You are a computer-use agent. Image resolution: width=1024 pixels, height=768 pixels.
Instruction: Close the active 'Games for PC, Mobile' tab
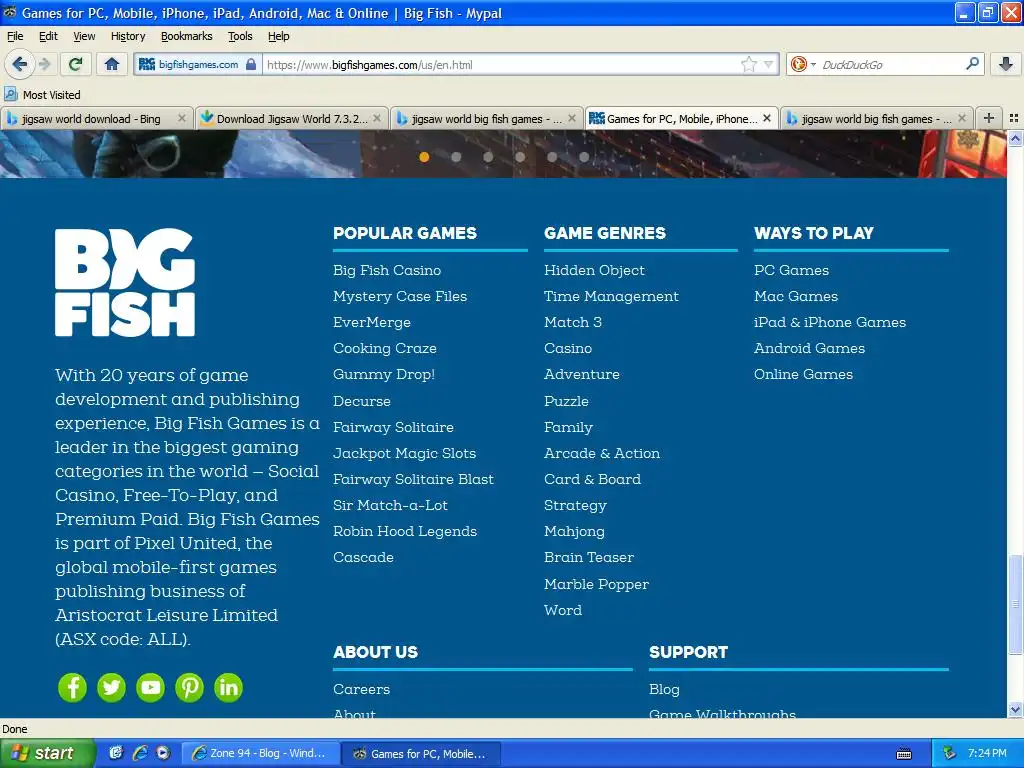pos(767,118)
